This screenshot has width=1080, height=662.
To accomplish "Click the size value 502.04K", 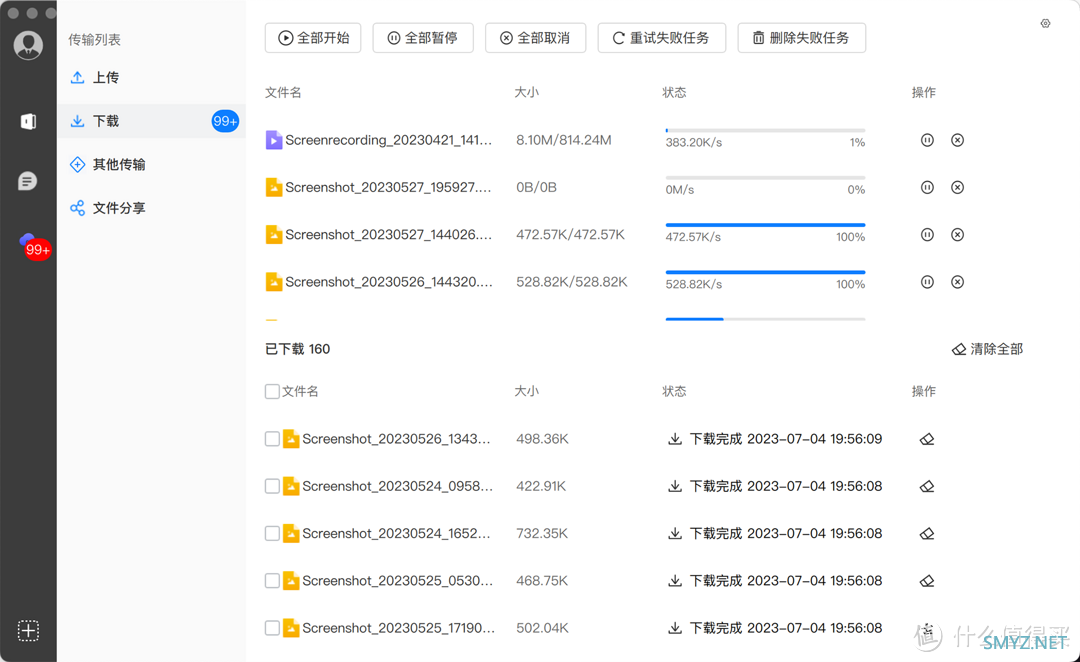I will [542, 628].
